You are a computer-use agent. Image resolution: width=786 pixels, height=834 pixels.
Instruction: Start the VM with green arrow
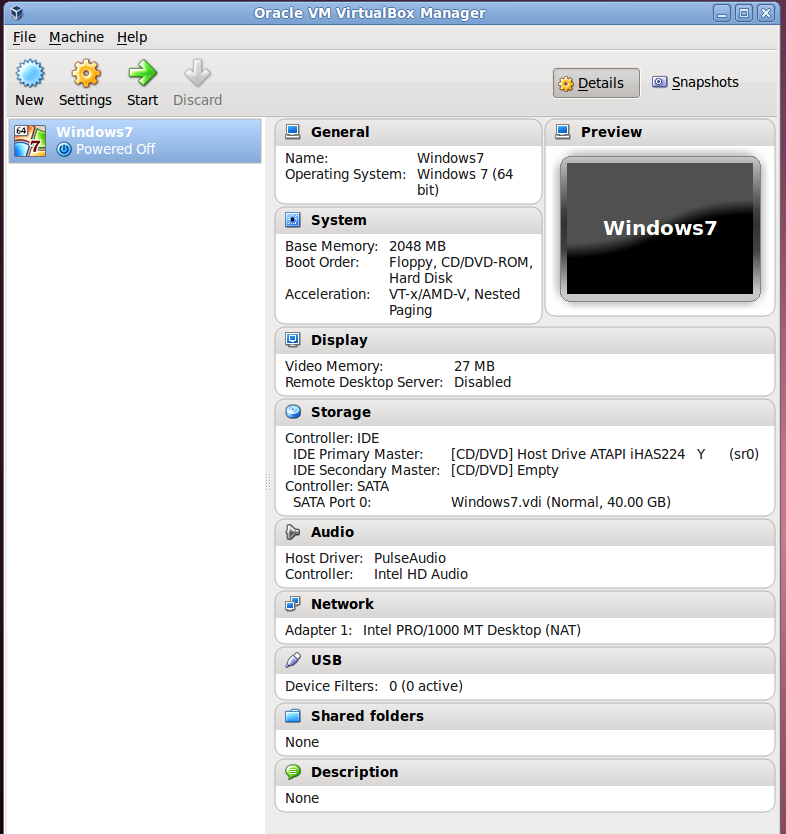click(143, 73)
